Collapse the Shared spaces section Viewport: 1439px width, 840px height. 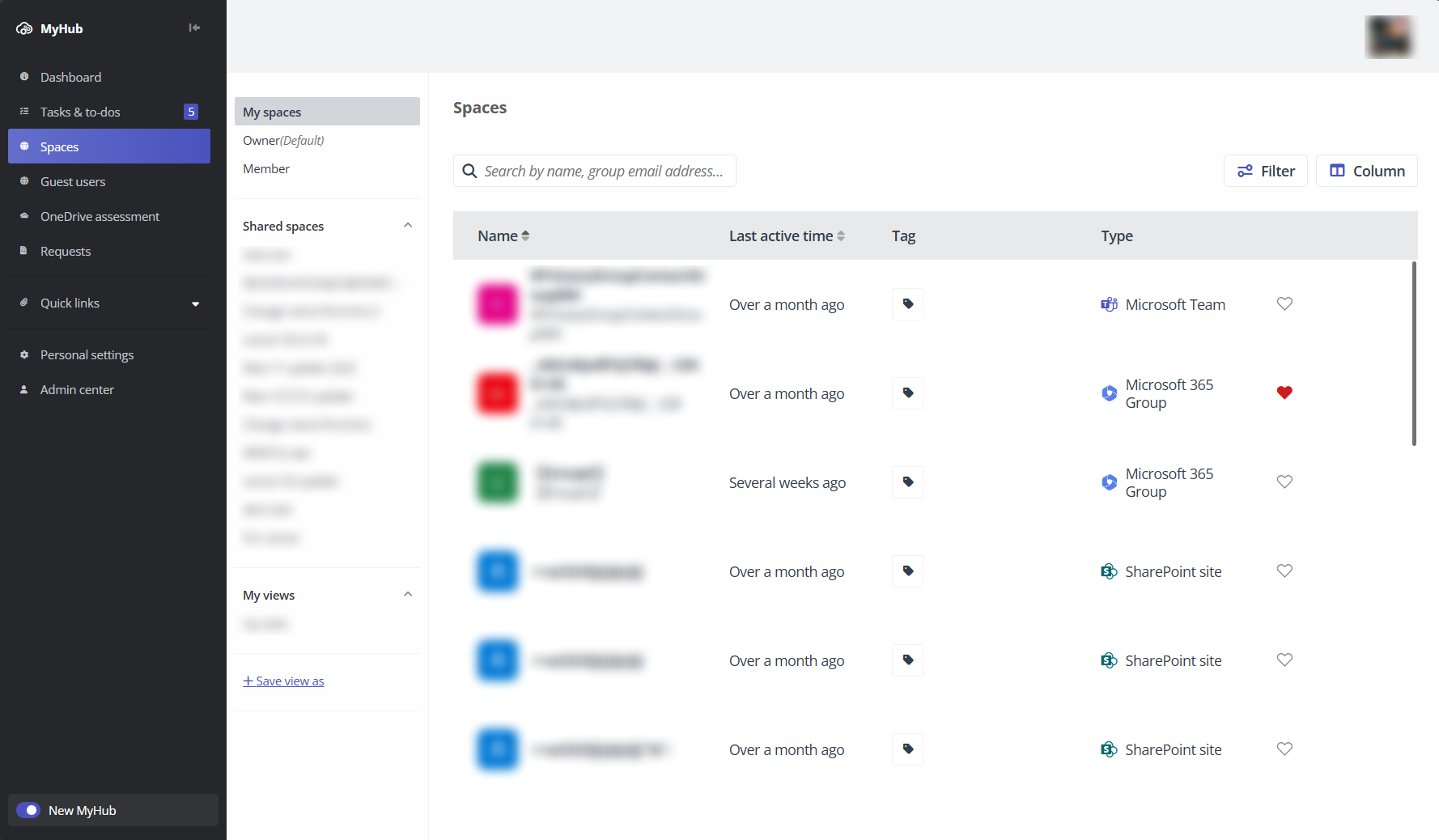tap(408, 226)
